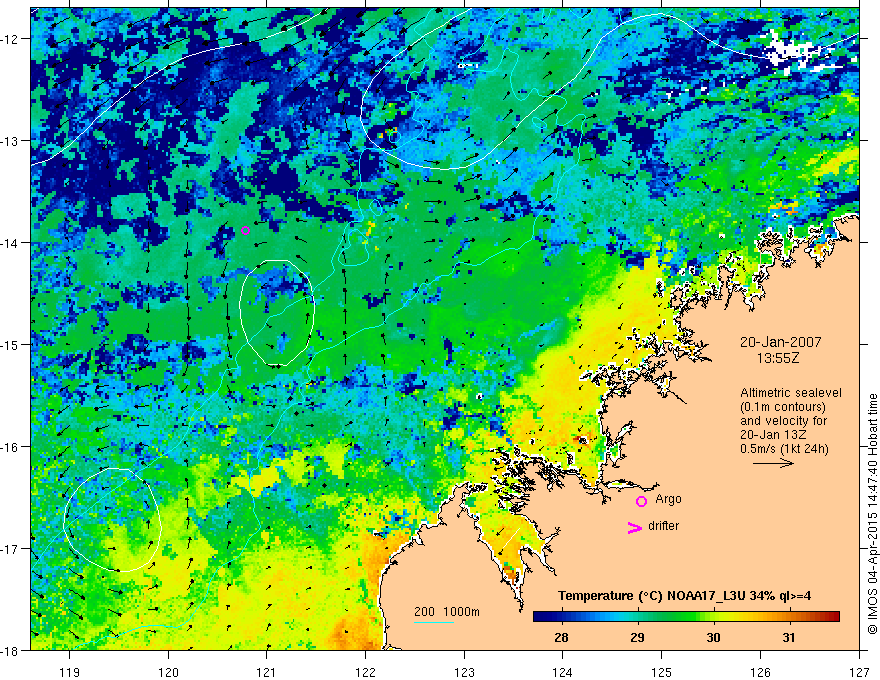Click the '-16' latitude axis label
Screen dimensions: 880x680
pos(10,447)
